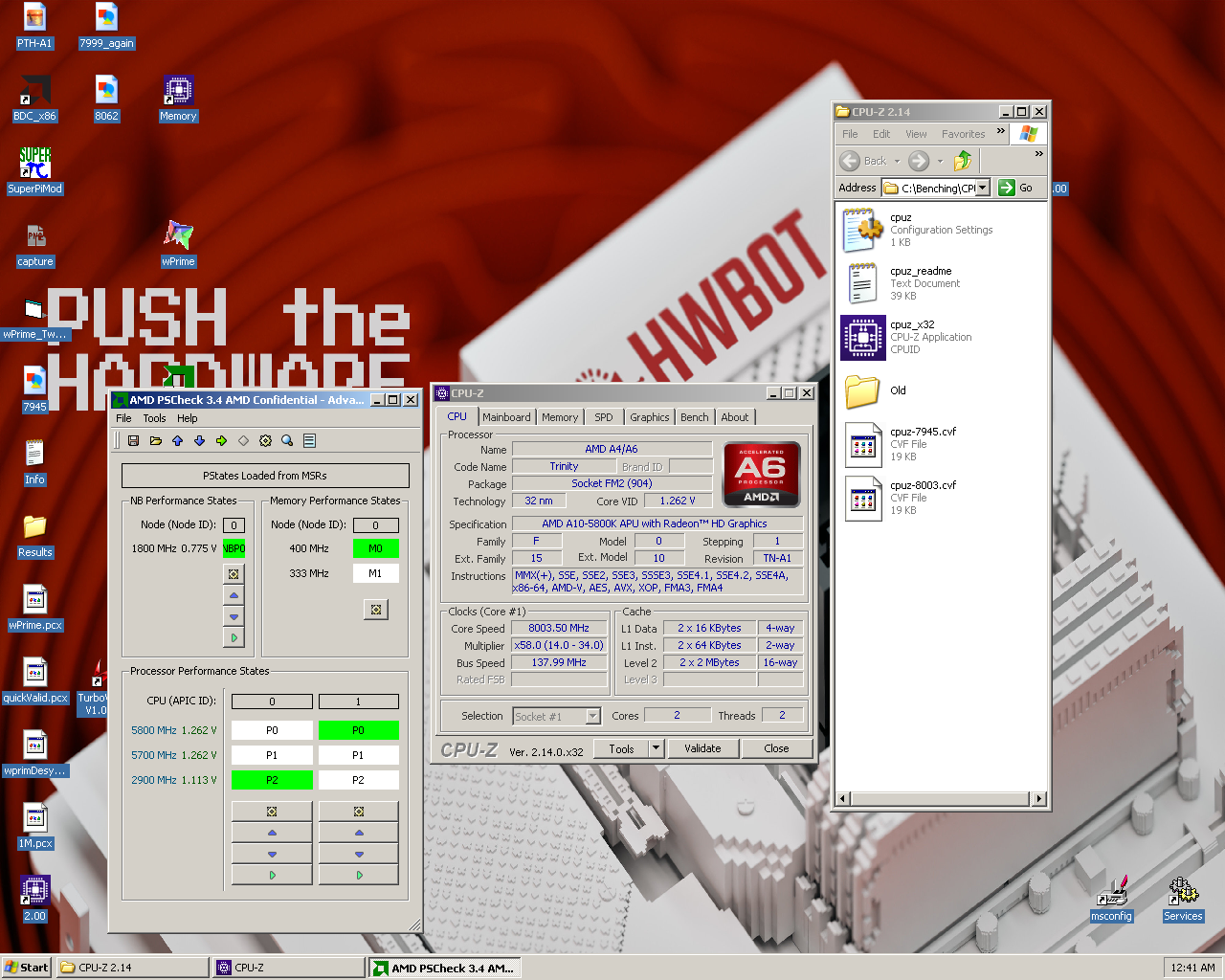Click the blue up arrow in PSCheck toolbar
The image size is (1225, 980).
[177, 441]
